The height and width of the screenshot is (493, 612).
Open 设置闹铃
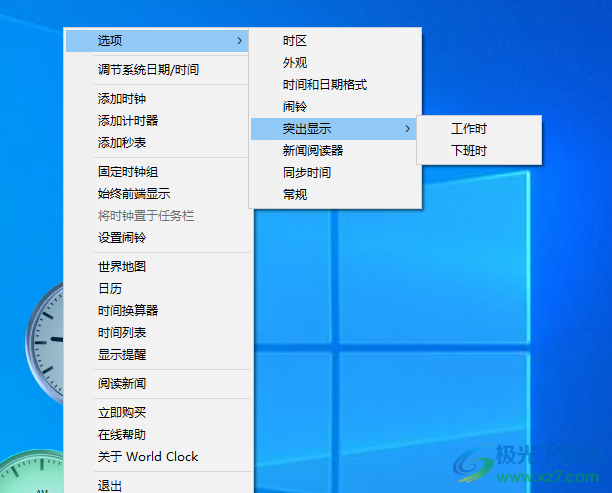point(157,237)
